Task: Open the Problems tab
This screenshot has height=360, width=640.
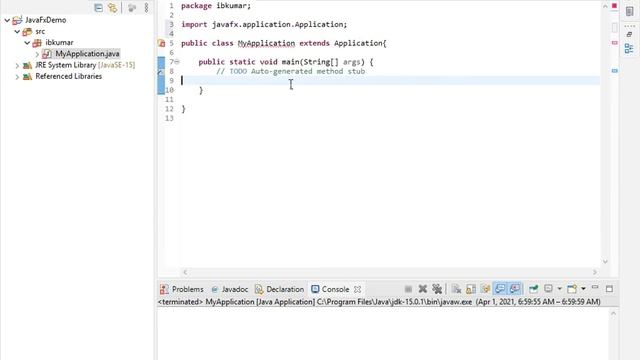Action: [x=182, y=289]
